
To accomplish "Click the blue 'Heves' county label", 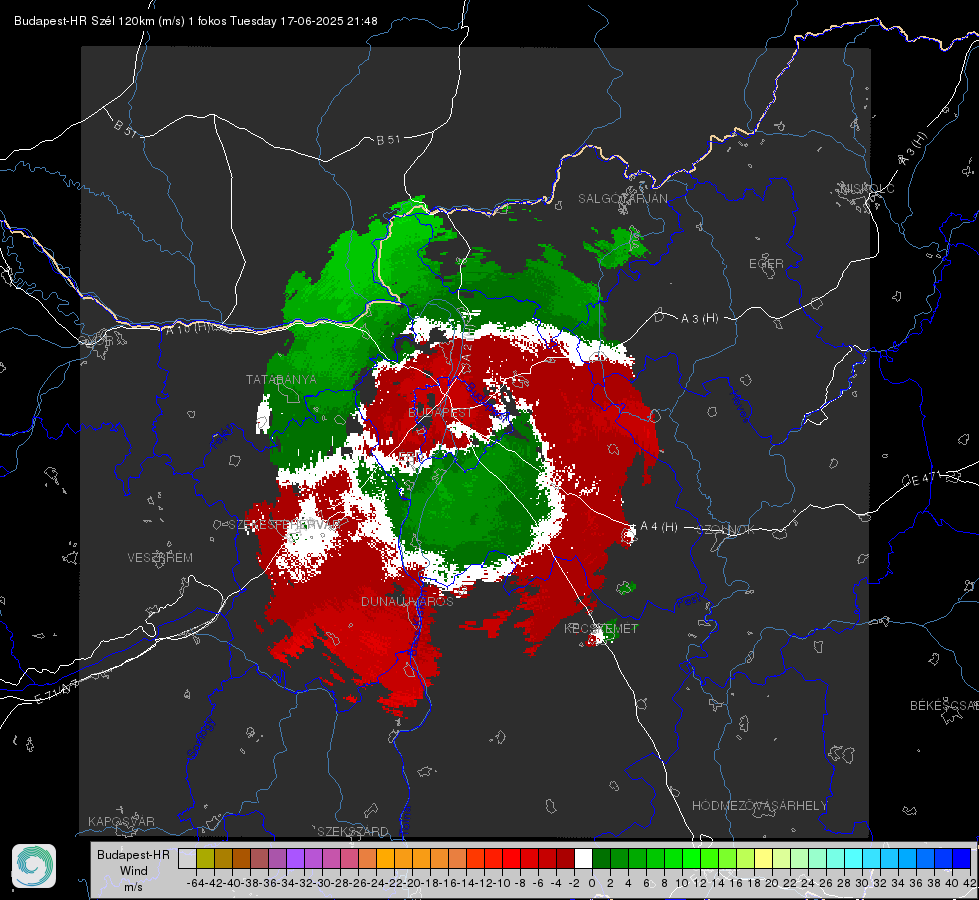I will coord(739,407).
